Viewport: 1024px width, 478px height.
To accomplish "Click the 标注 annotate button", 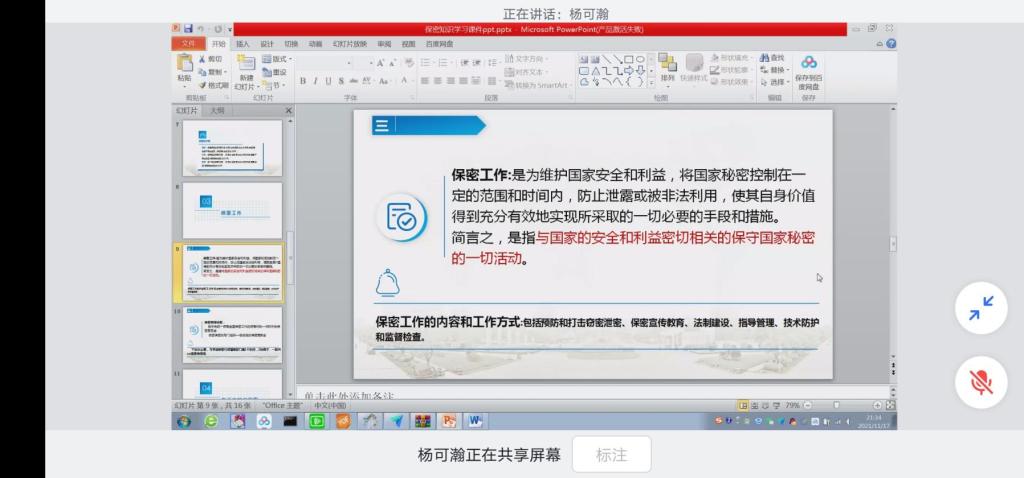I will [x=611, y=454].
